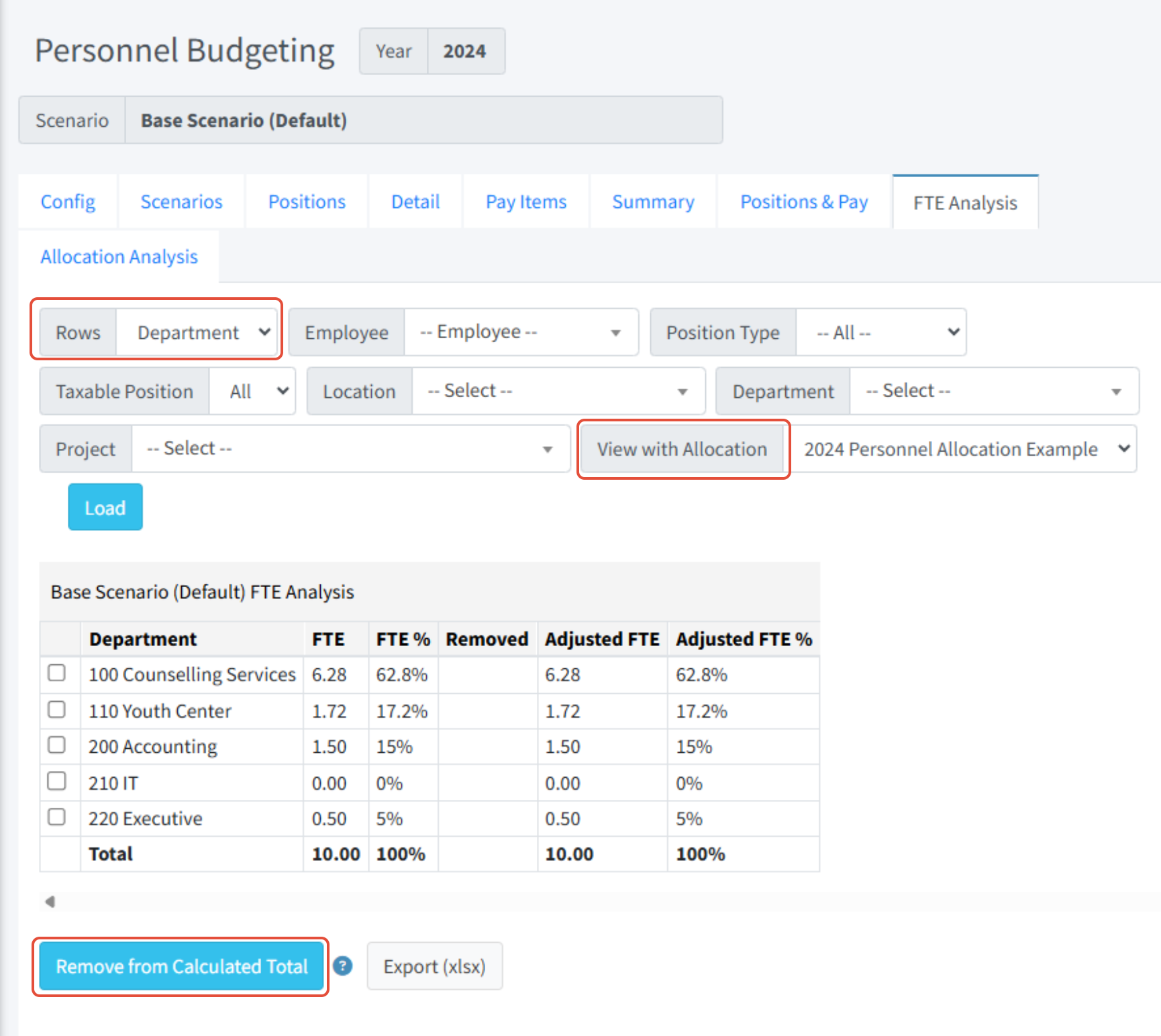Image resolution: width=1161 pixels, height=1036 pixels.
Task: Go to the Positions tab
Action: pos(307,202)
